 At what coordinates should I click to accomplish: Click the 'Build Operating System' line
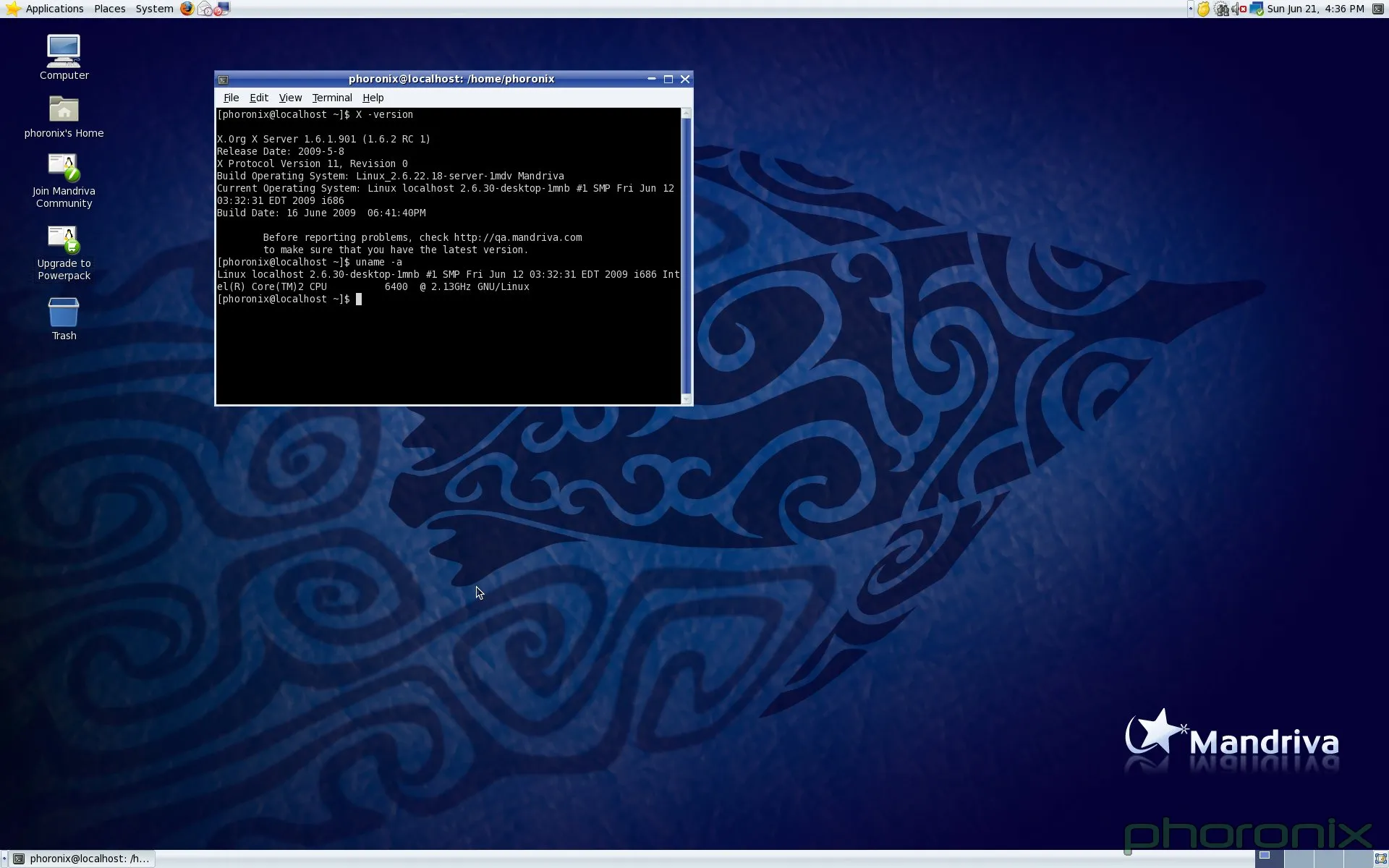(391, 176)
